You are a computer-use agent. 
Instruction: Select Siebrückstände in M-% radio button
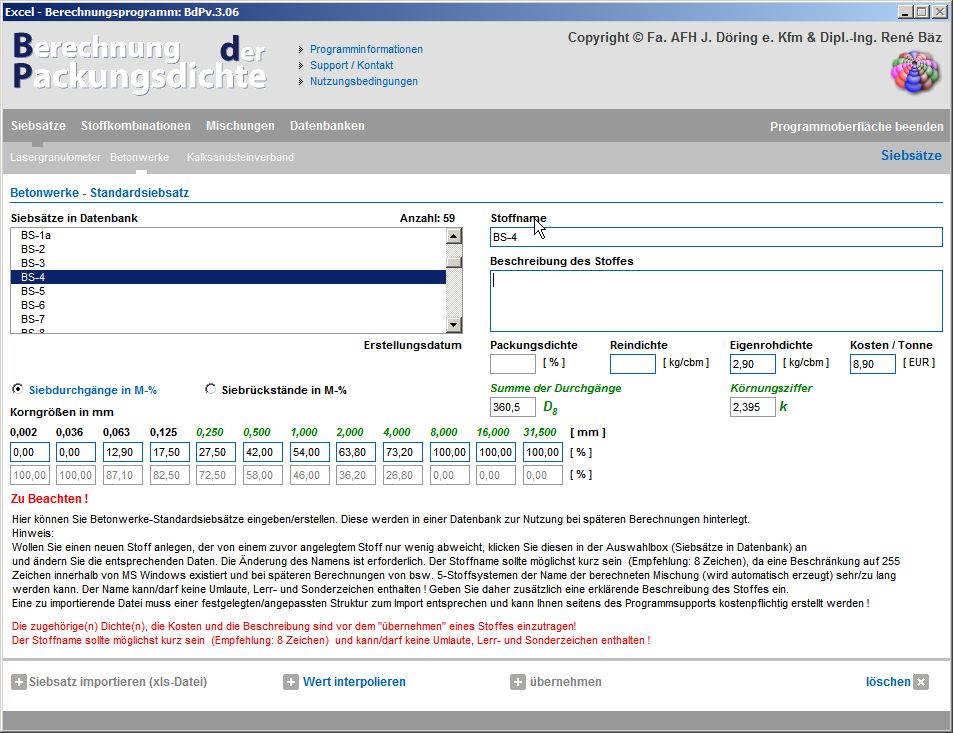tap(210, 389)
